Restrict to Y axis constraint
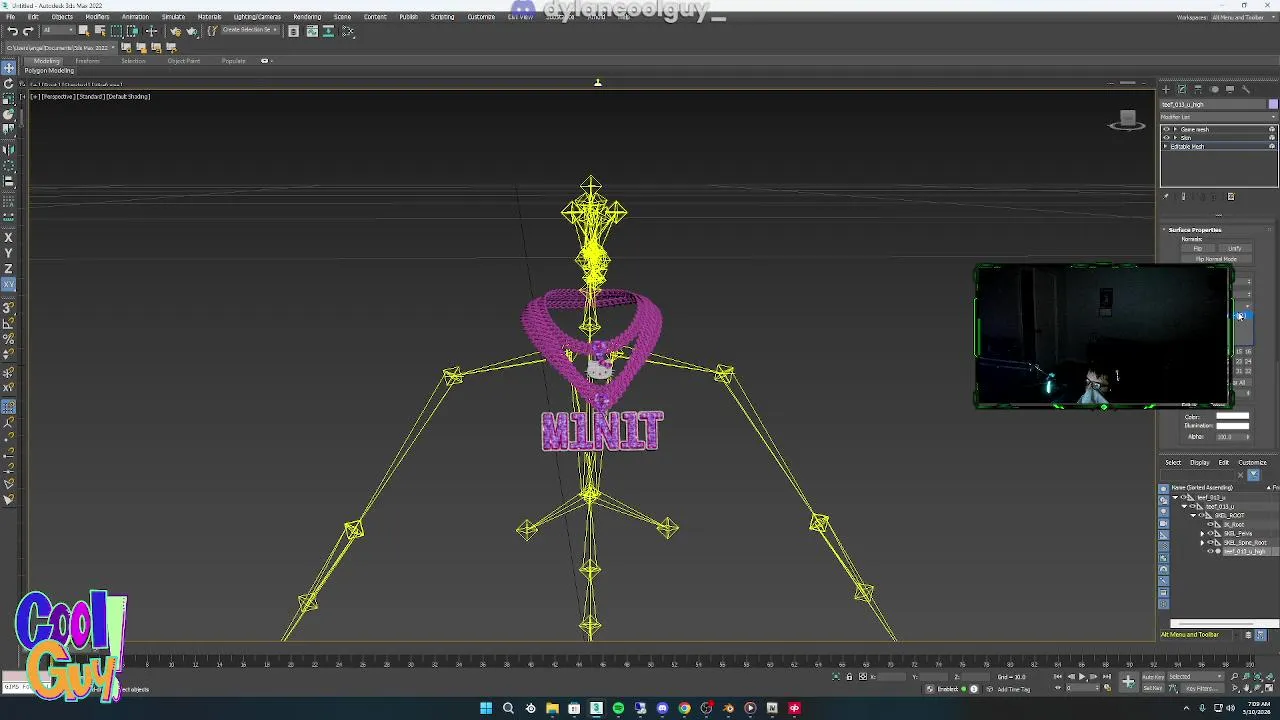The image size is (1280, 720). pyautogui.click(x=8, y=253)
